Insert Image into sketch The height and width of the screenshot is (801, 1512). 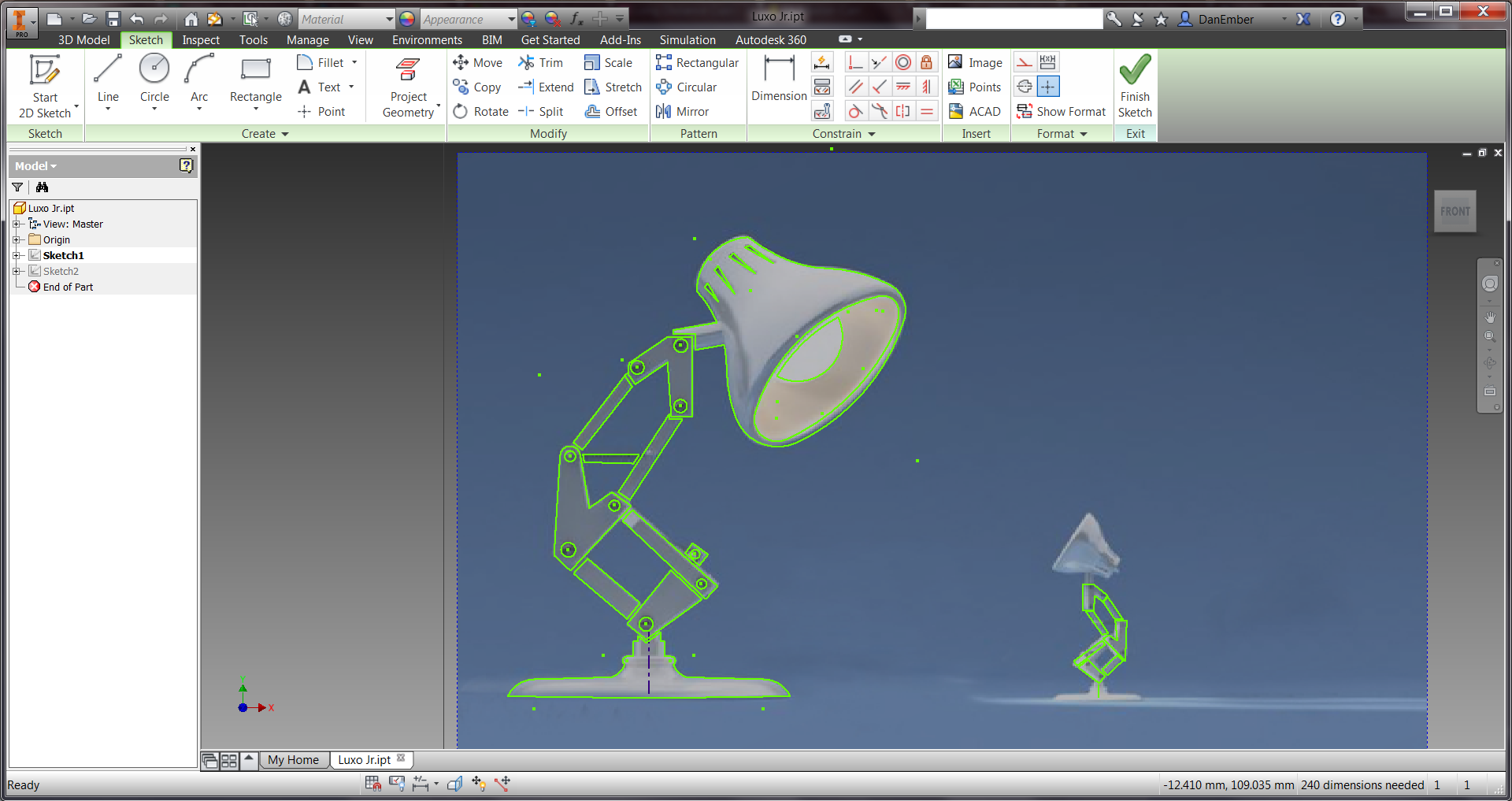point(975,62)
